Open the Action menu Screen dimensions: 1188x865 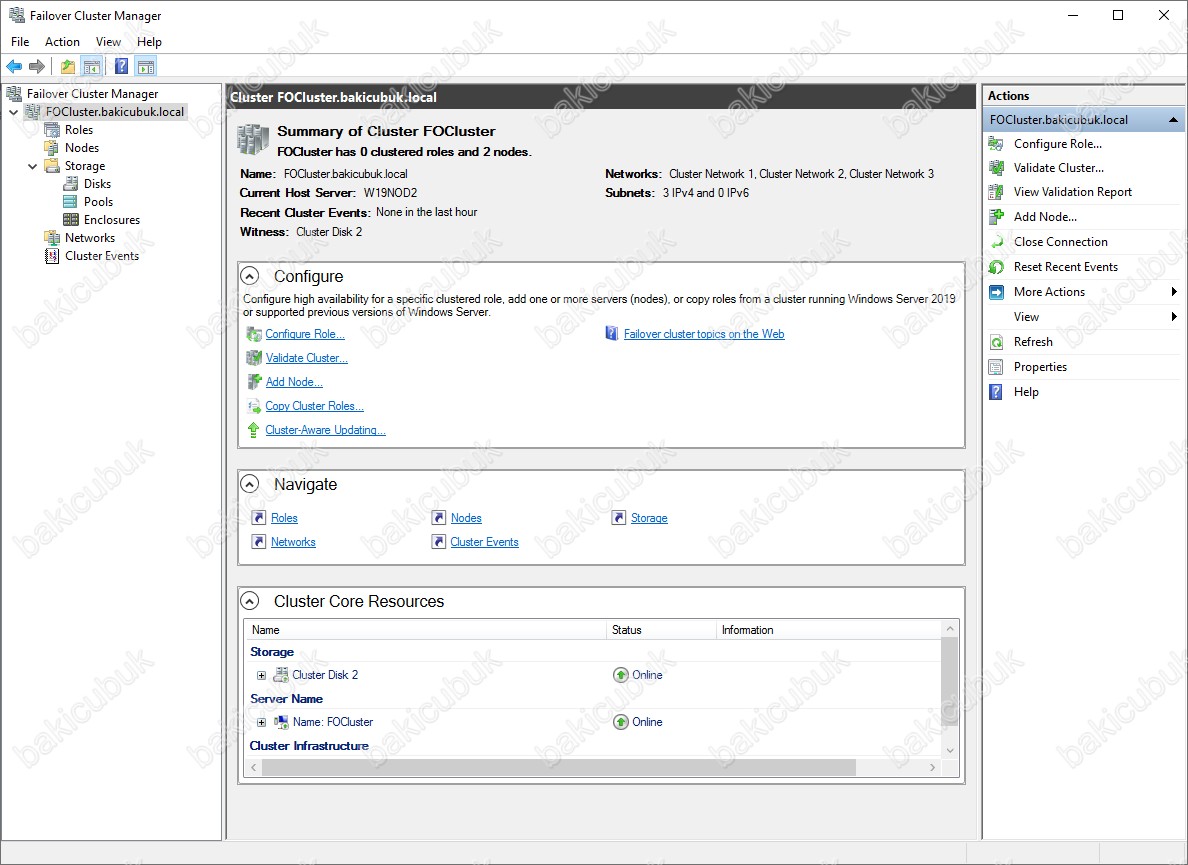[62, 42]
